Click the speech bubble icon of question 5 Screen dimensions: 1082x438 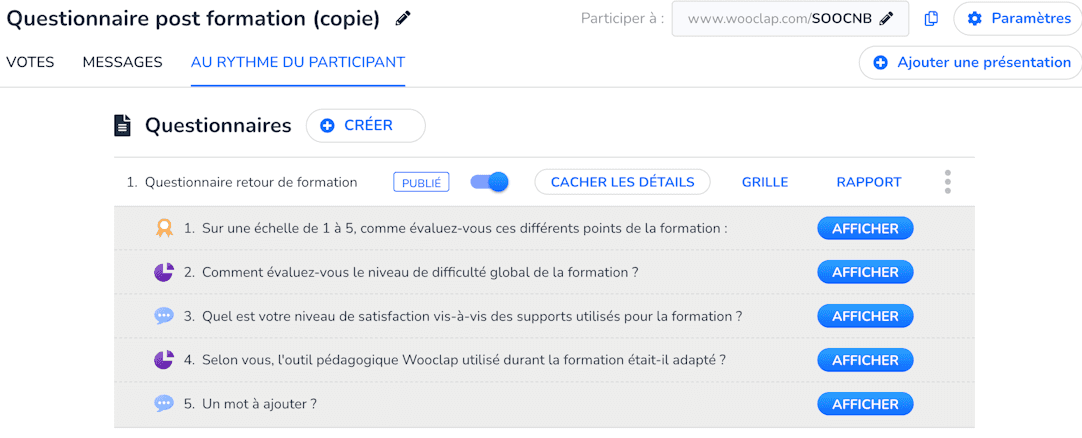(x=164, y=404)
